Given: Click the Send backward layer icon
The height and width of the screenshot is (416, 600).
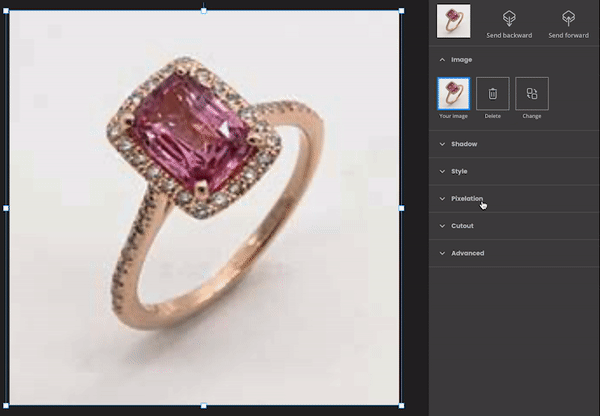Looking at the screenshot, I should tap(509, 19).
